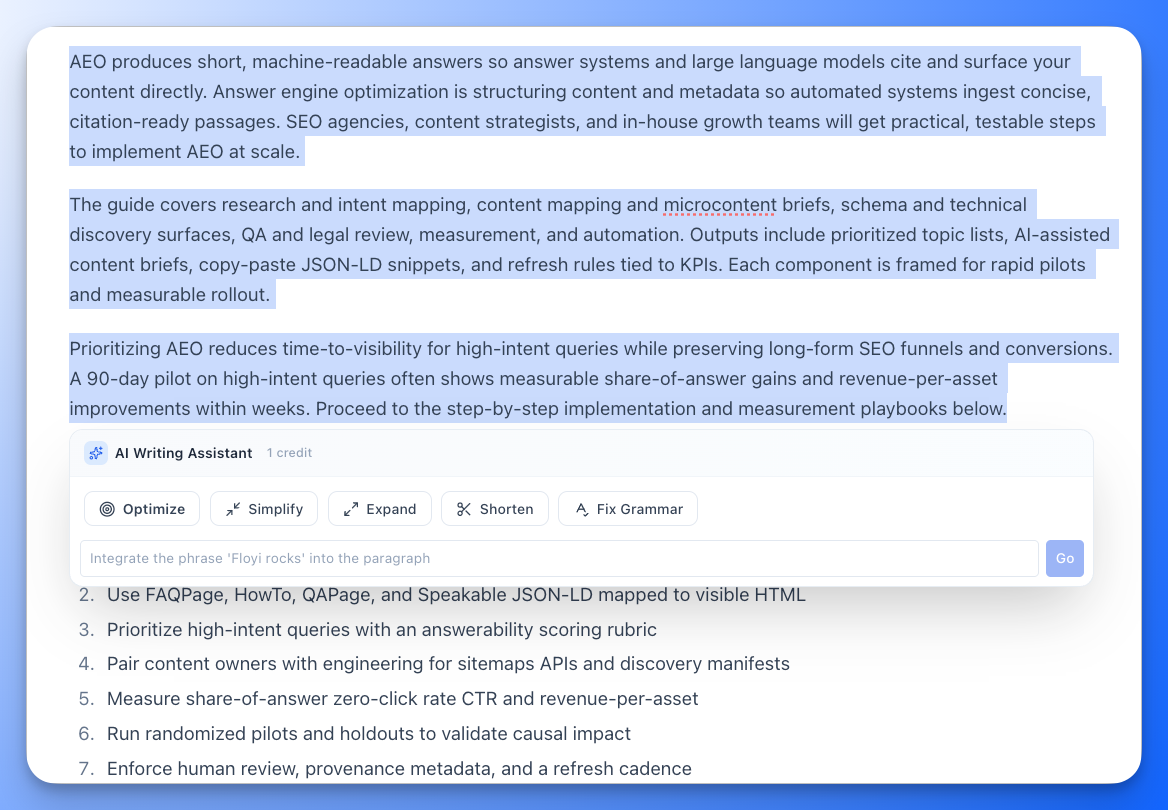Screen dimensions: 1168x810
Task: Click the AI prompt input field
Action: pos(560,558)
